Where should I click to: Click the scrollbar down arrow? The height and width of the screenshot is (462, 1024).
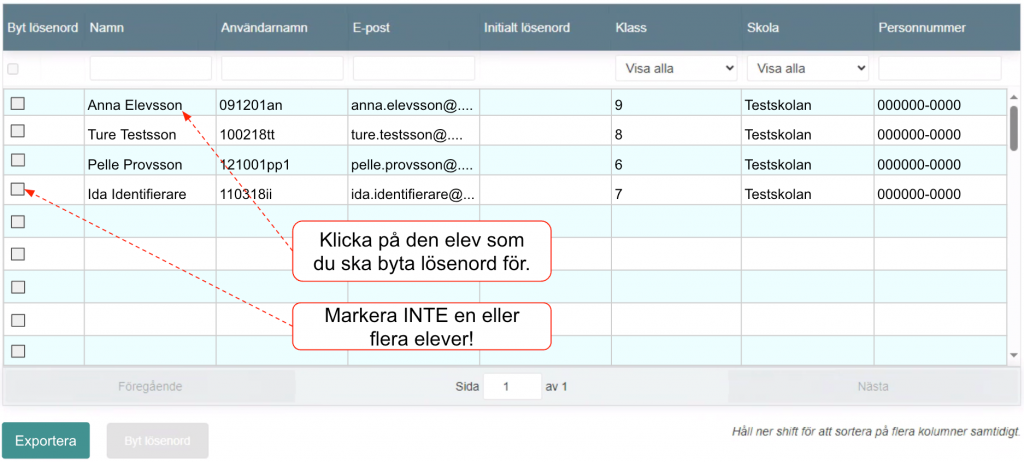coord(1014,355)
